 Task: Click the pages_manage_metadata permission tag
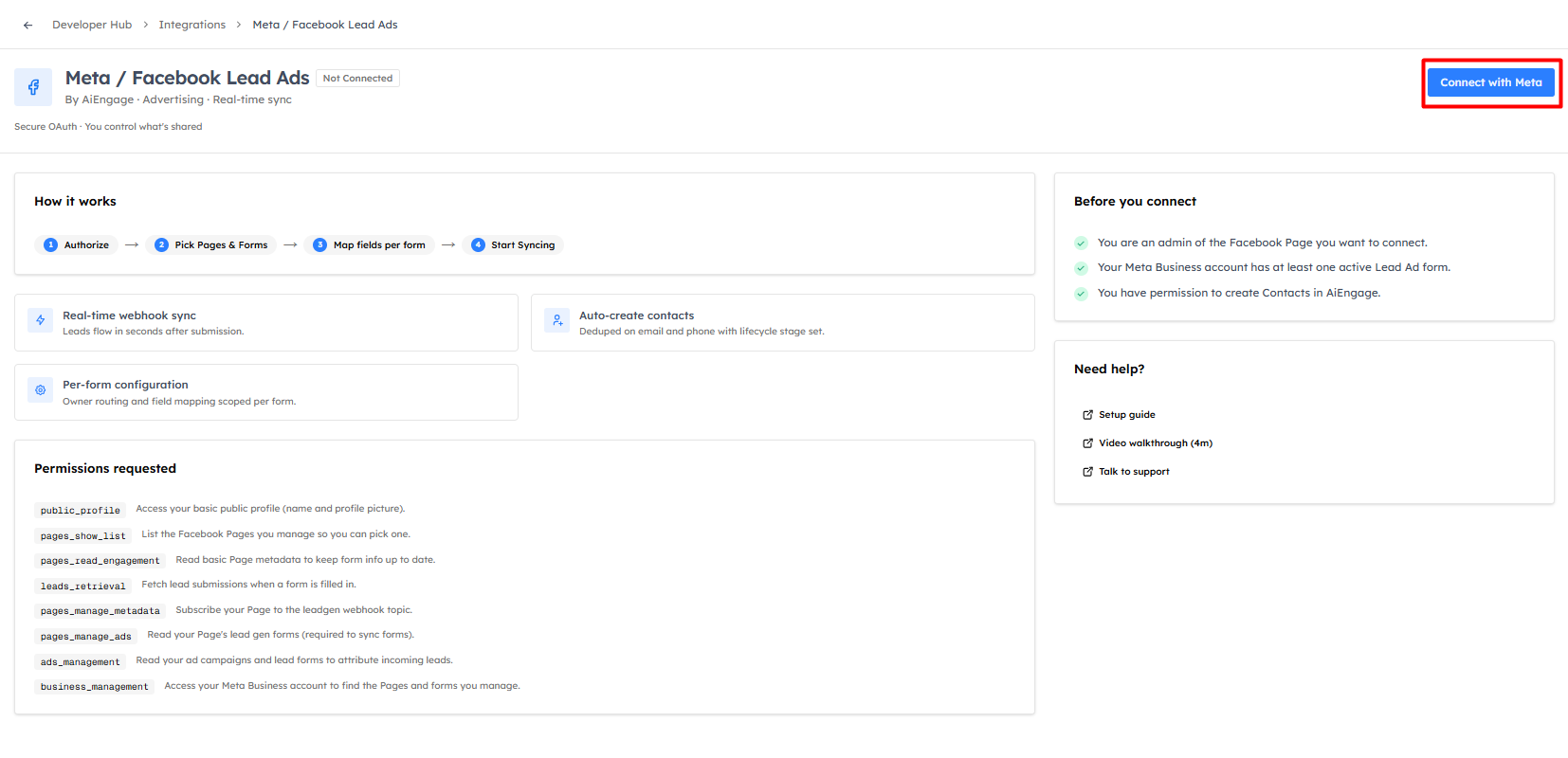[x=100, y=611]
